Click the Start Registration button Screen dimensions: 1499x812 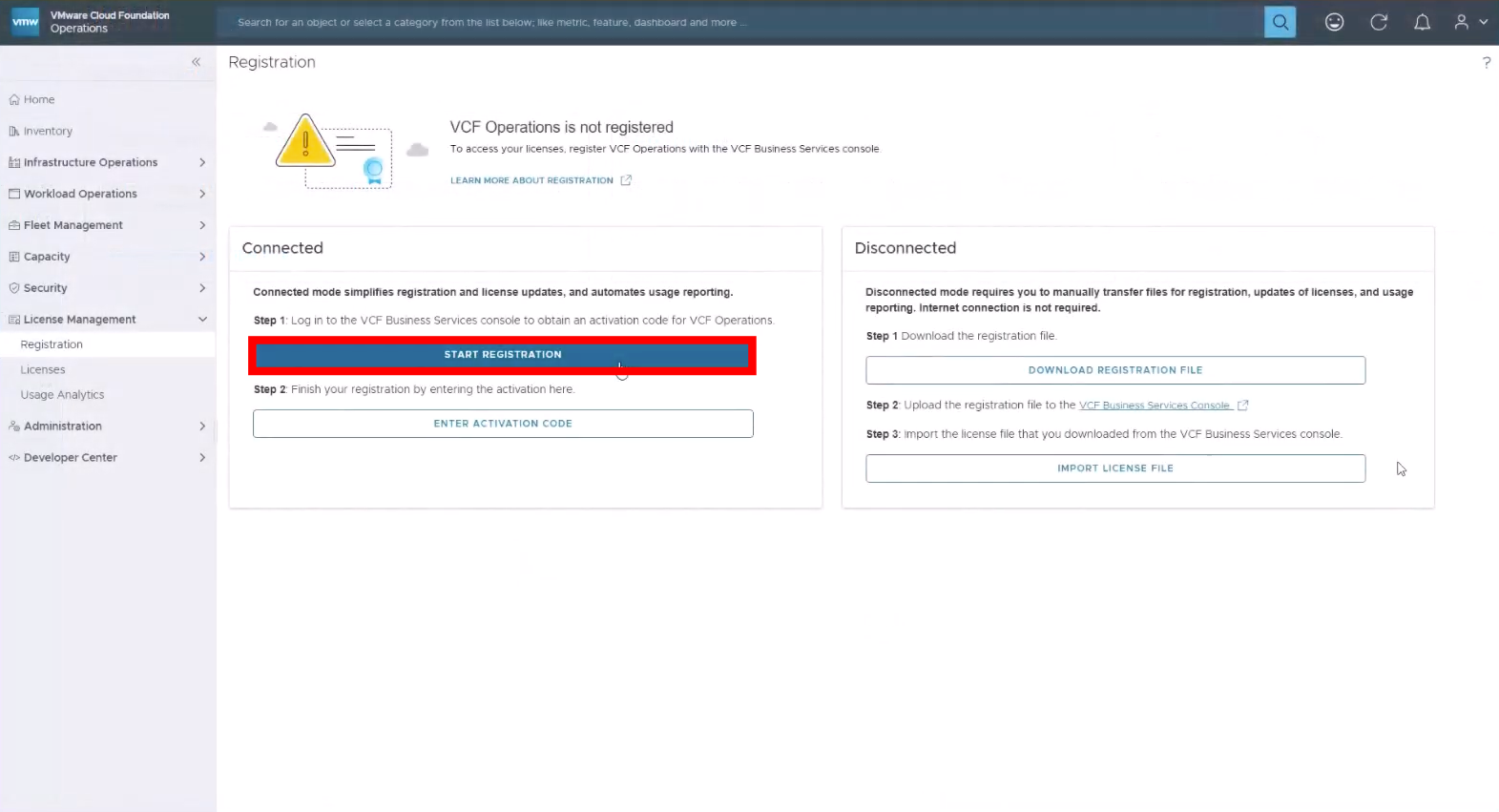point(503,355)
